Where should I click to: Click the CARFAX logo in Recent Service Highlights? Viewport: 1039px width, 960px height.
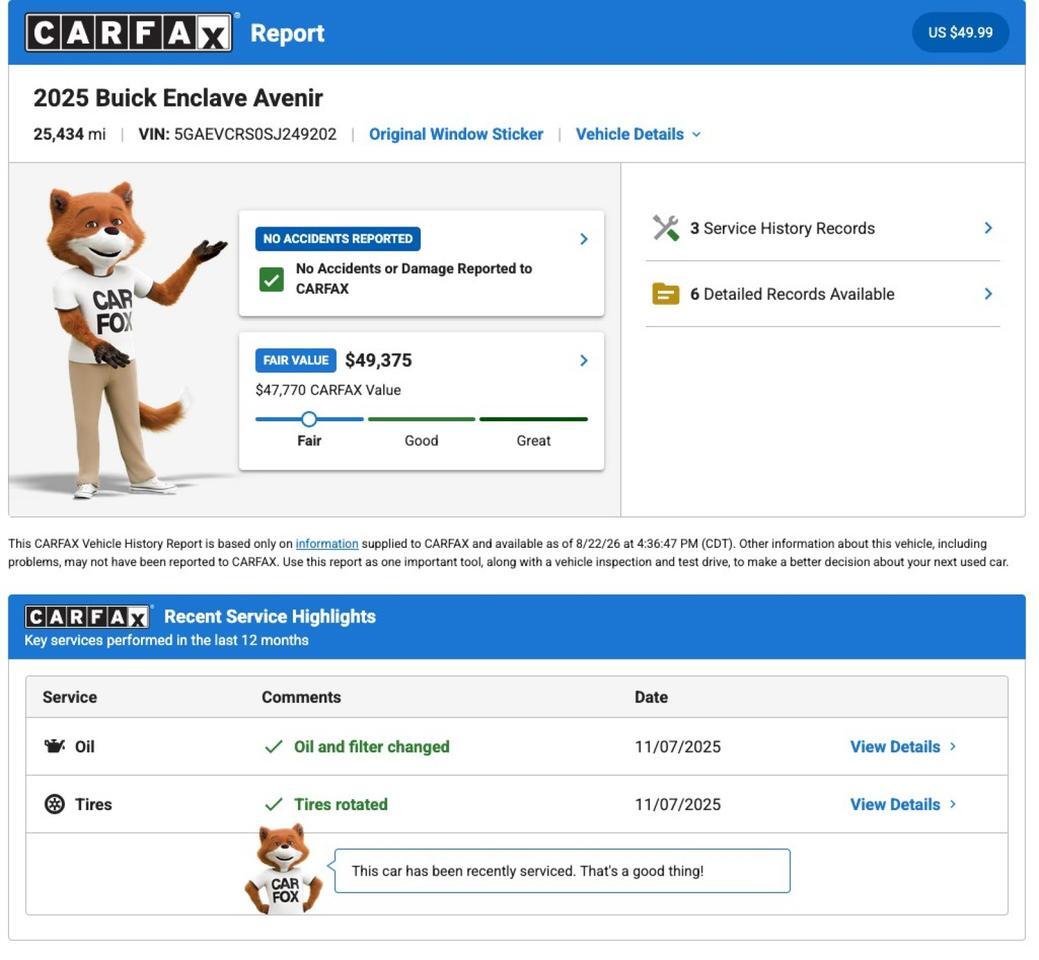pos(87,617)
